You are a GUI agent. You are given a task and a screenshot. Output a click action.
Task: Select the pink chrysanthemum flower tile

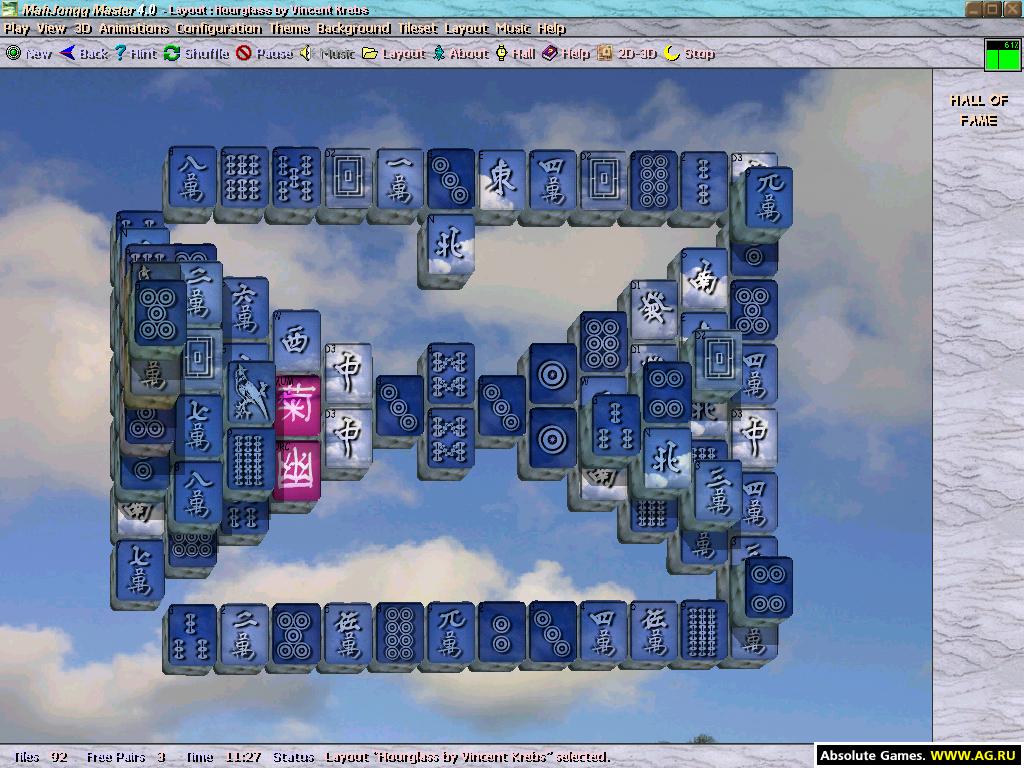coord(297,406)
